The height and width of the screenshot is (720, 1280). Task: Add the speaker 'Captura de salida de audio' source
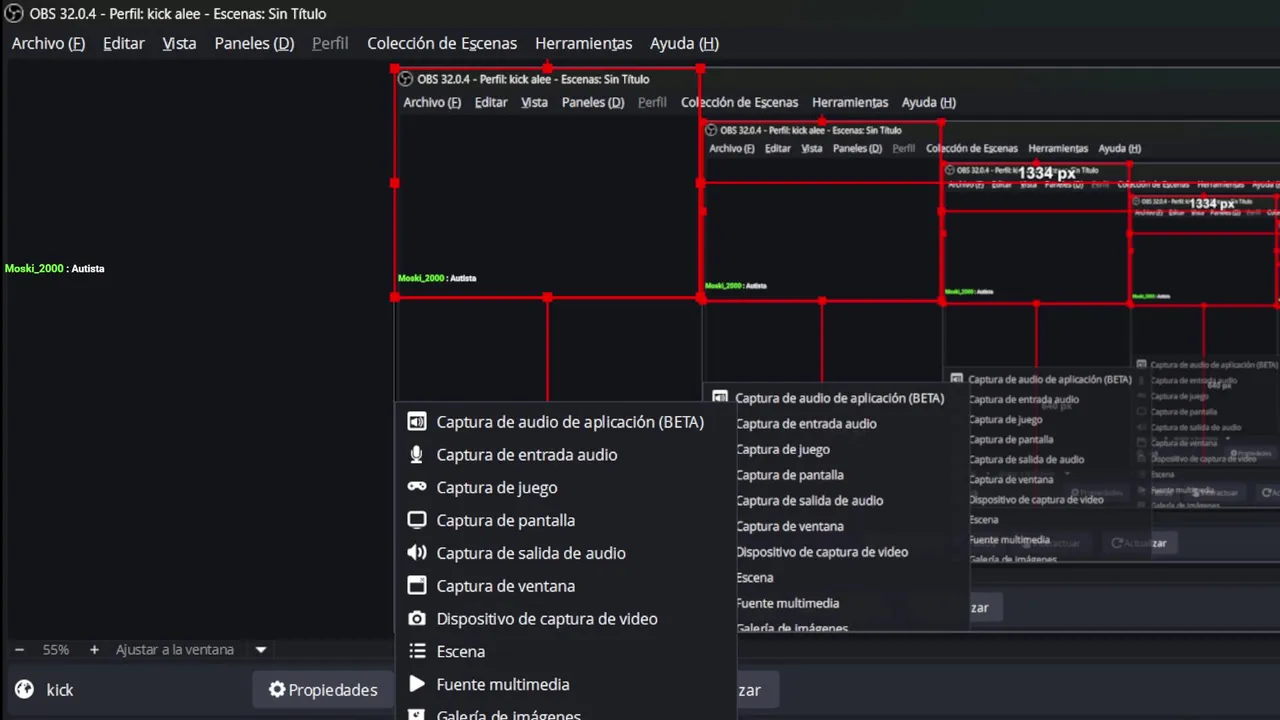point(565,553)
